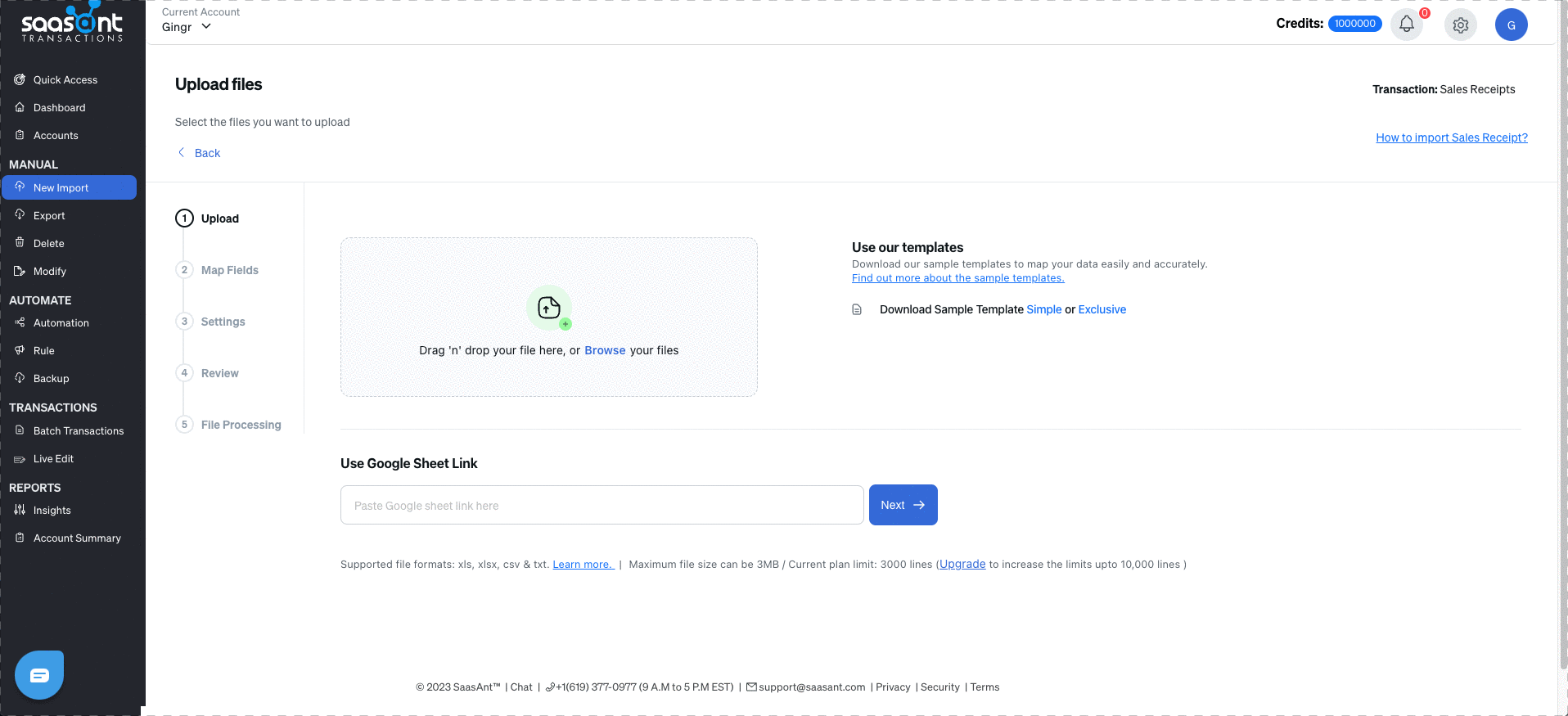Click the Back link
The width and height of the screenshot is (1568, 716).
click(x=207, y=153)
